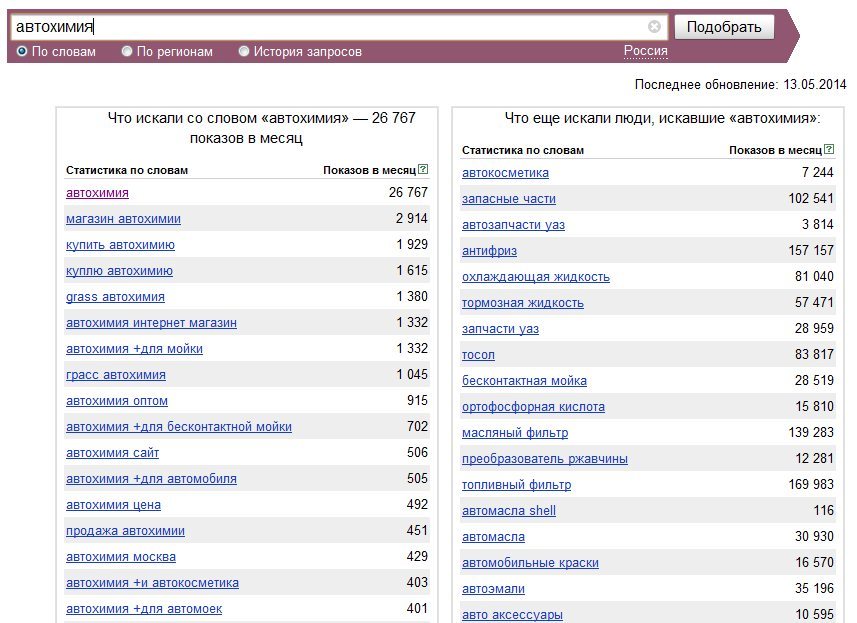This screenshot has width=857, height=623.
Task: Click the value '26 767' in the автохимия row
Action: pos(408,192)
